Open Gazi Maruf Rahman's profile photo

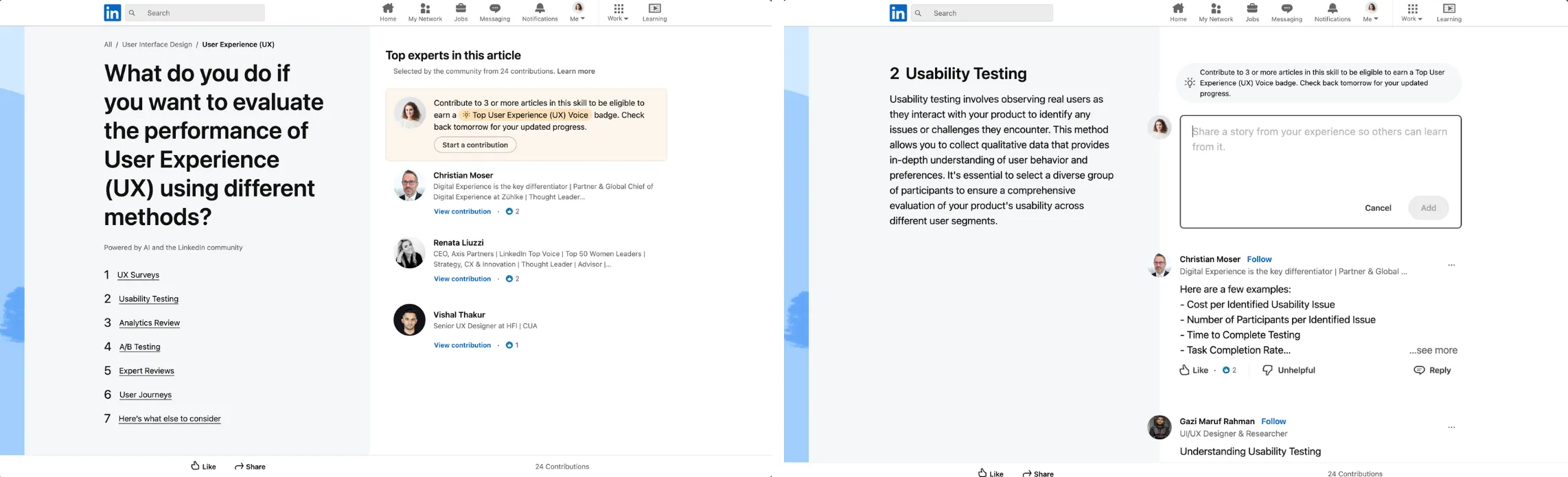point(1160,427)
